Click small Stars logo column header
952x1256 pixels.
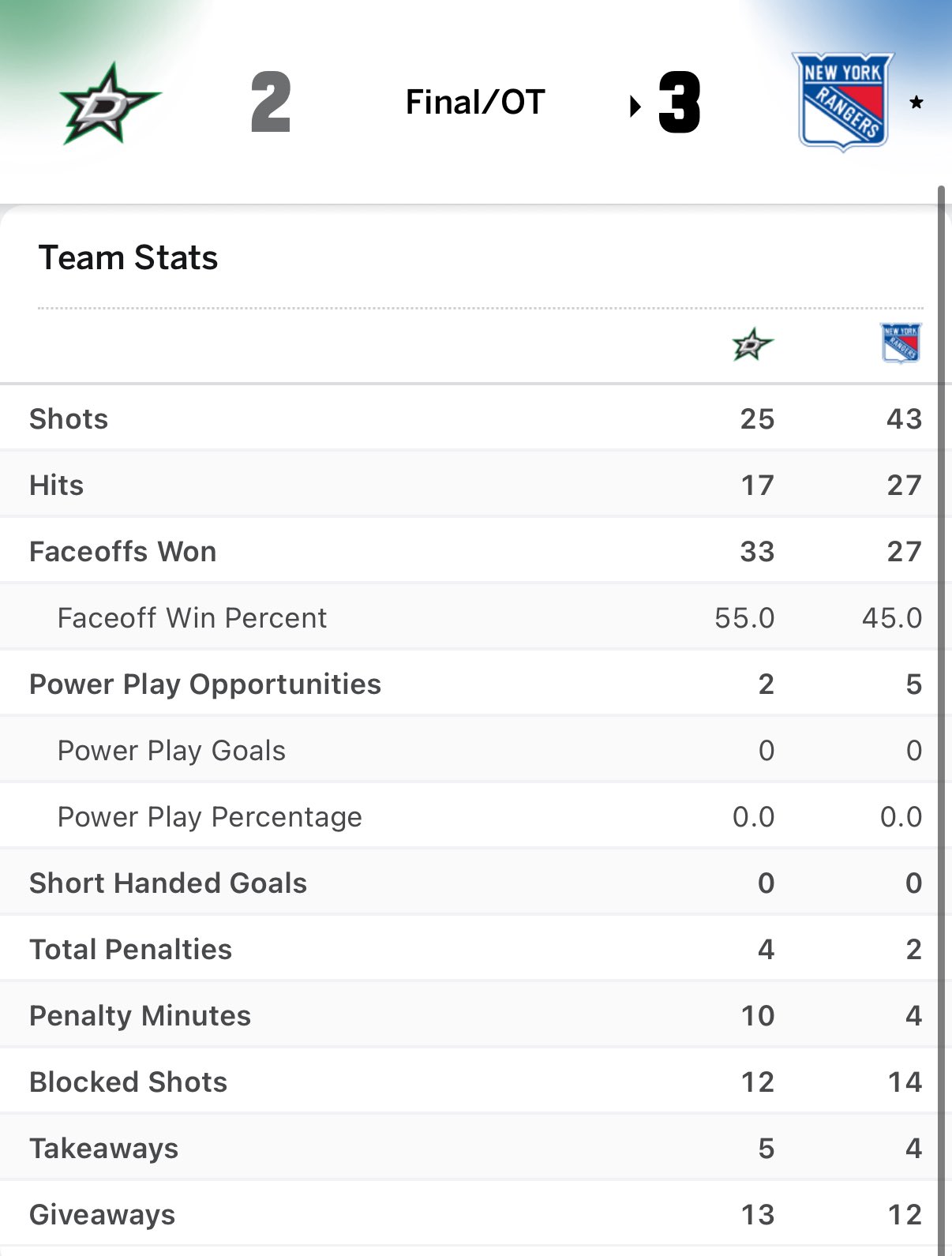click(x=752, y=344)
